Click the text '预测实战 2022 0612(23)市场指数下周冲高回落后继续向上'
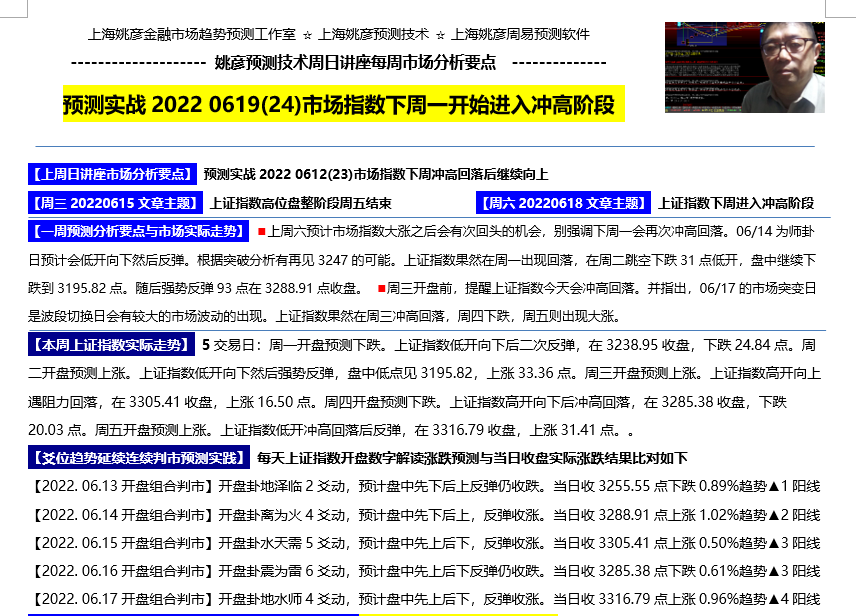 (376, 174)
